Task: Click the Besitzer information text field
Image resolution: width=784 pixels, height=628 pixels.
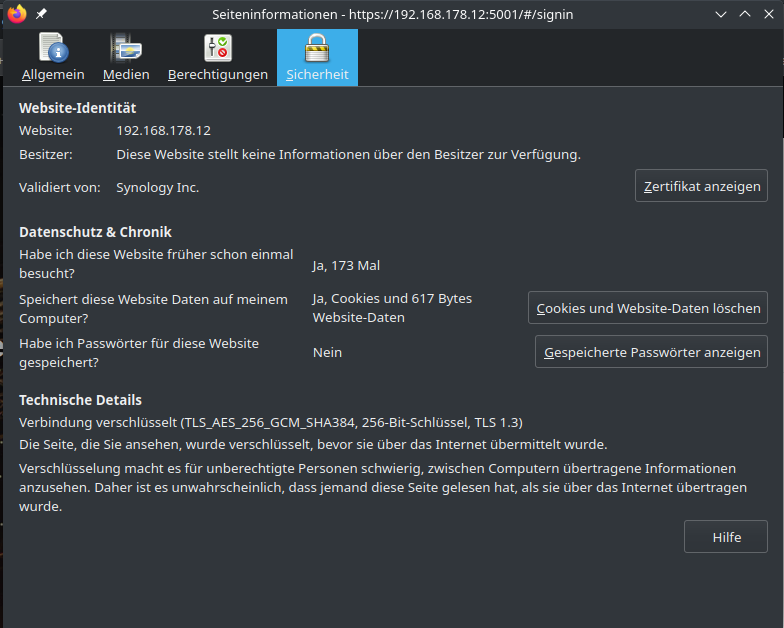Action: pos(348,155)
